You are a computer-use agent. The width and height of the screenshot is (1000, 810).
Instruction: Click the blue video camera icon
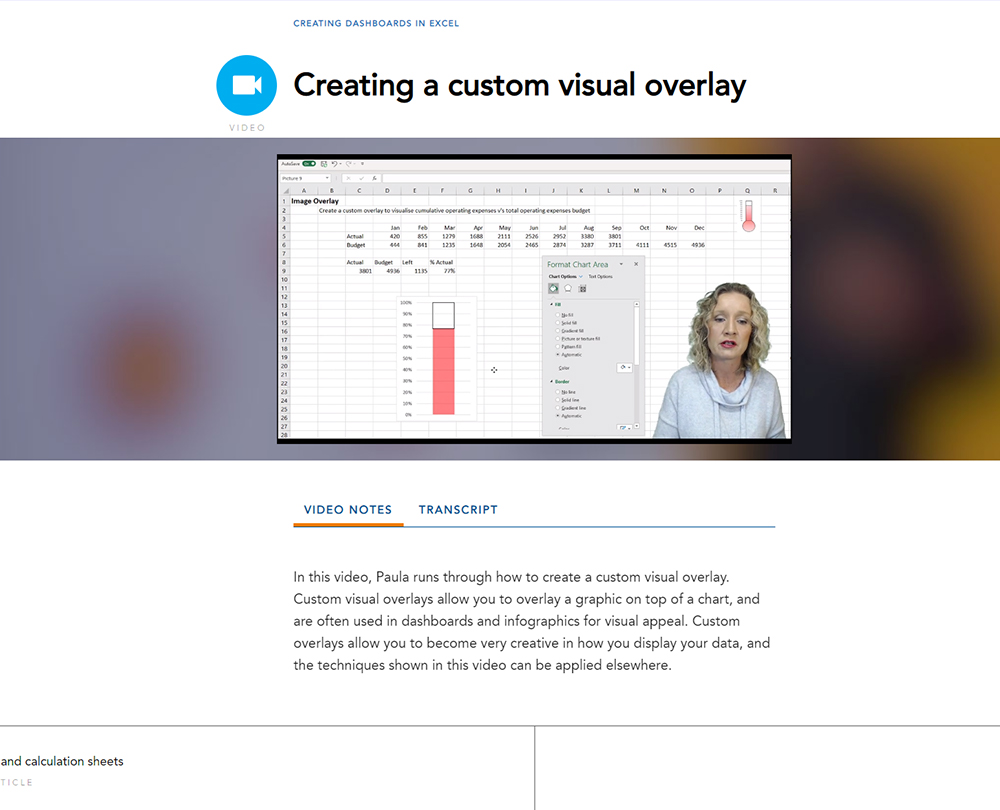(246, 85)
